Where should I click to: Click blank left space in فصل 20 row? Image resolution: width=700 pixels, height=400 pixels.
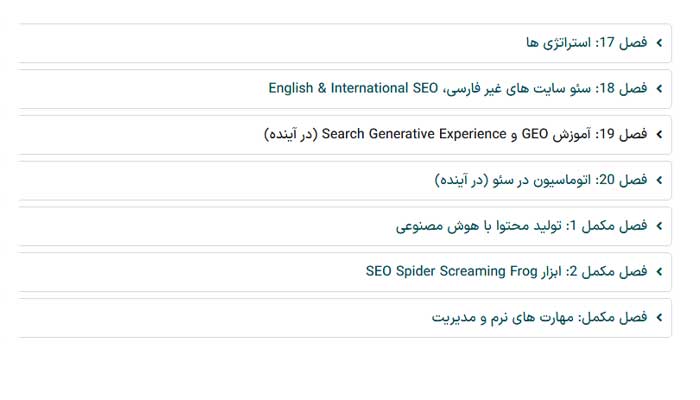tap(200, 180)
